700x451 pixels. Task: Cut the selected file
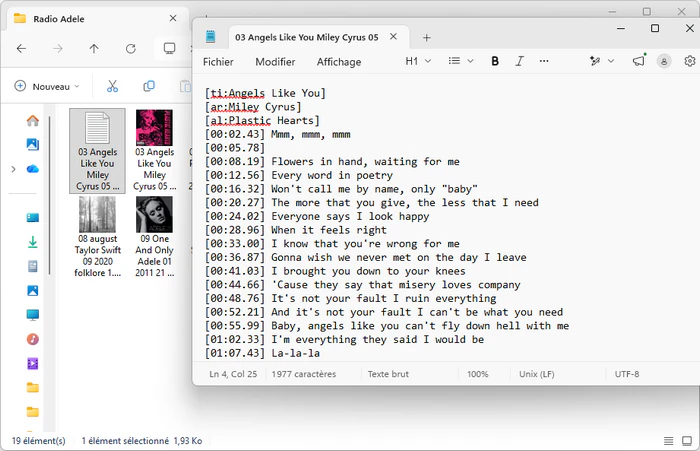112,86
